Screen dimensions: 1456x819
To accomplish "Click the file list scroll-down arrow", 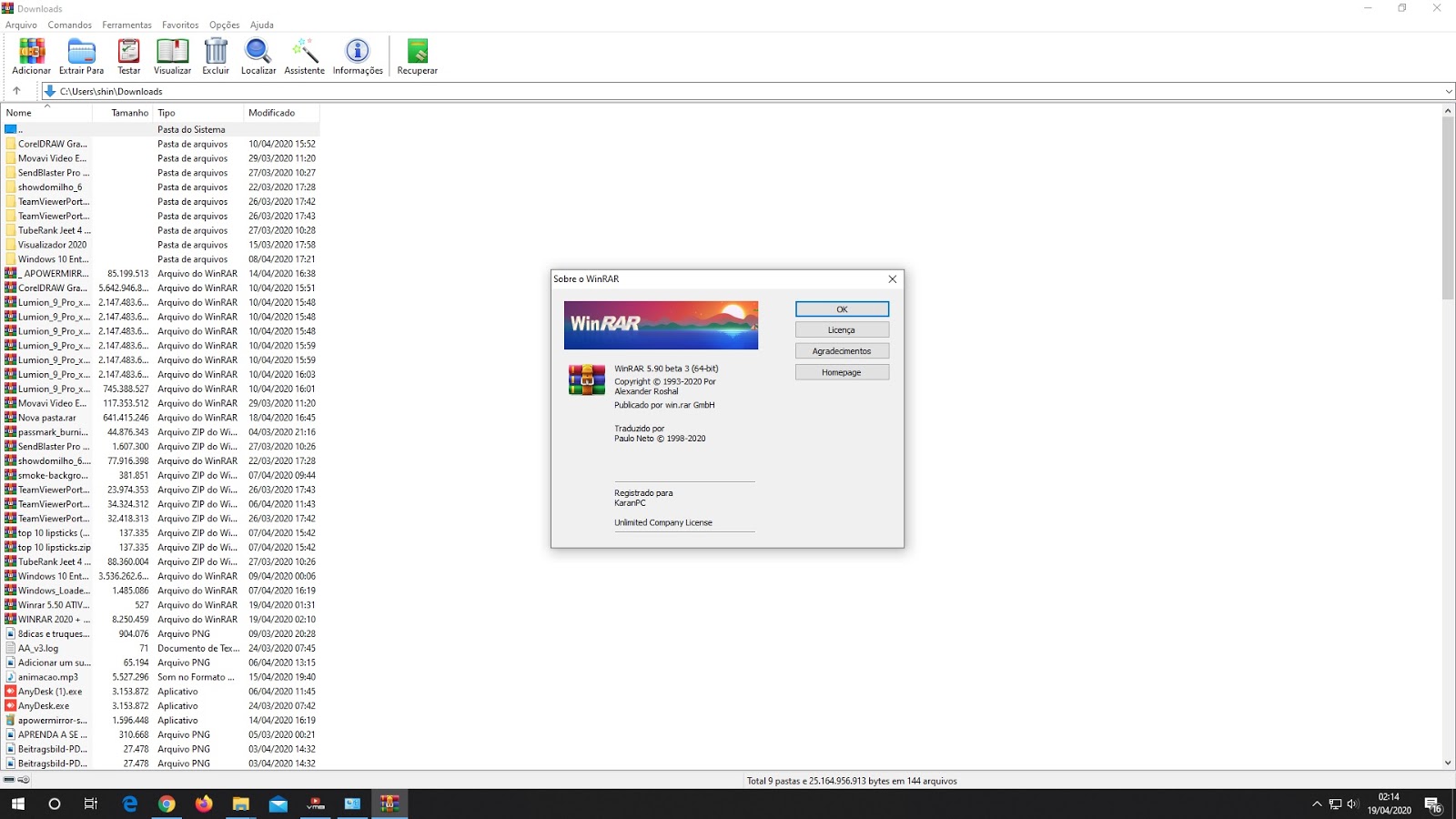I will tap(1448, 763).
